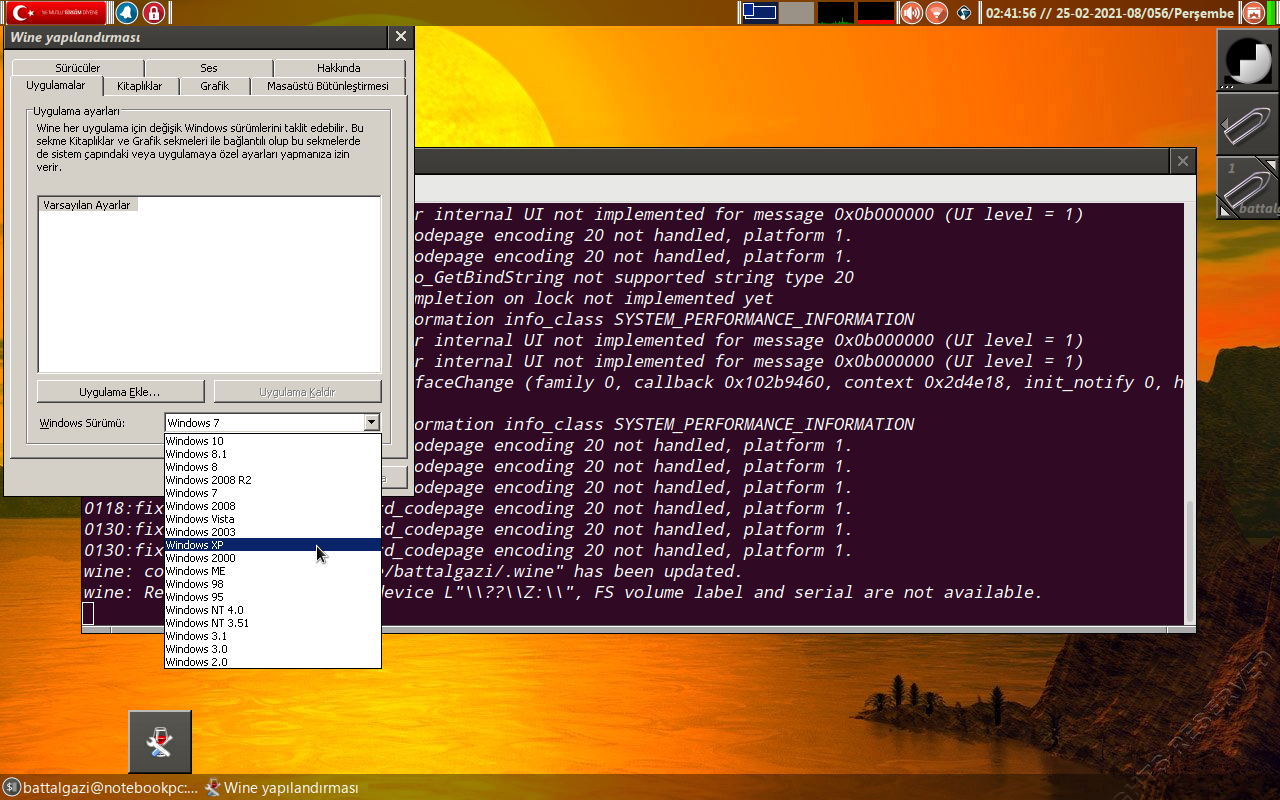Switch to the Uygulamalar tab

56,86
